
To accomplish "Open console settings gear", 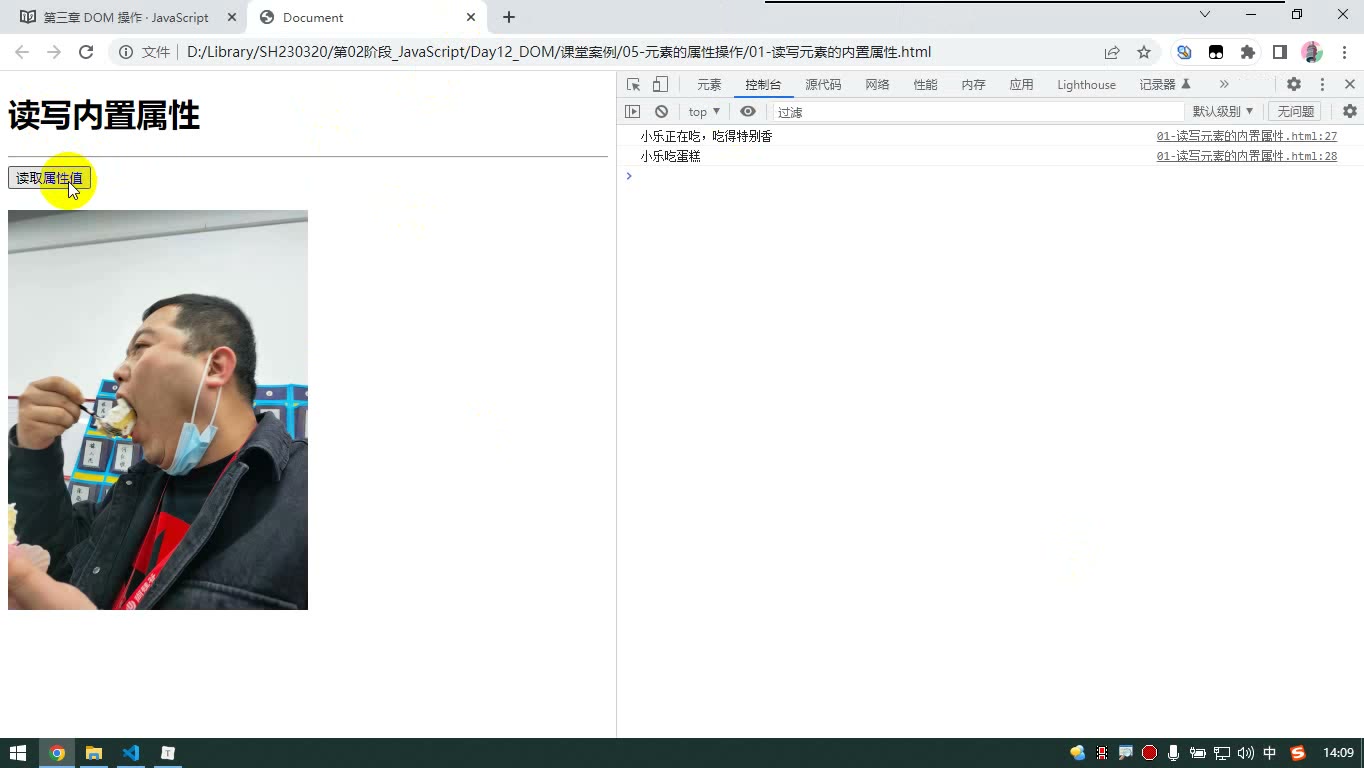I will tap(1350, 112).
